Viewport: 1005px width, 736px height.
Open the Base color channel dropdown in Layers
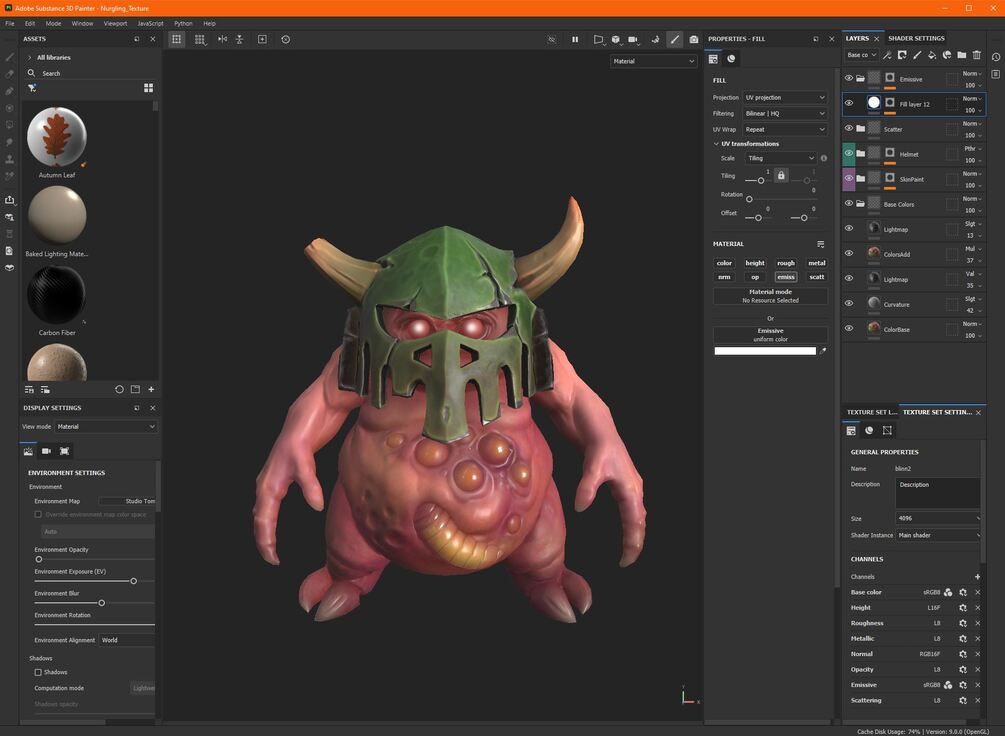(x=861, y=55)
